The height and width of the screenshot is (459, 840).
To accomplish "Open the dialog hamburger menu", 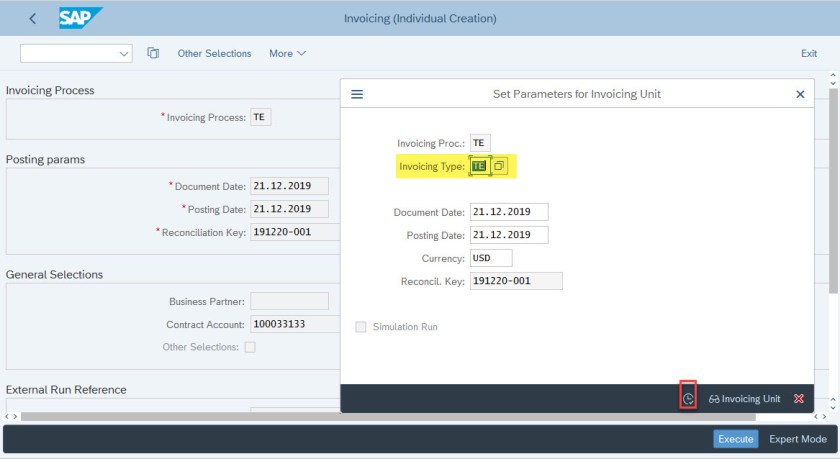I will (x=357, y=94).
